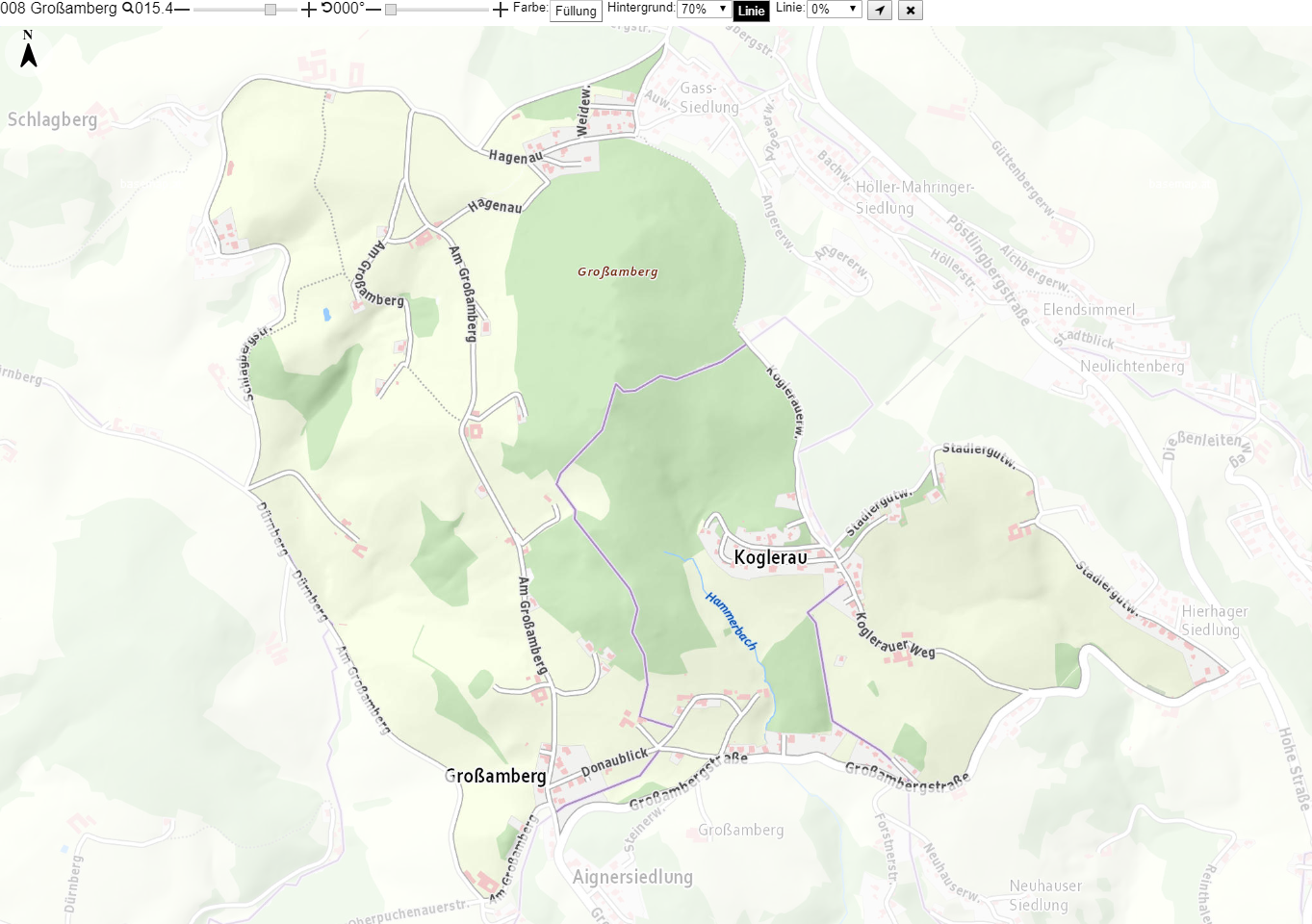Screen dimensions: 1312x924
Task: Increase zoom with the plus icon
Action: pyautogui.click(x=308, y=10)
